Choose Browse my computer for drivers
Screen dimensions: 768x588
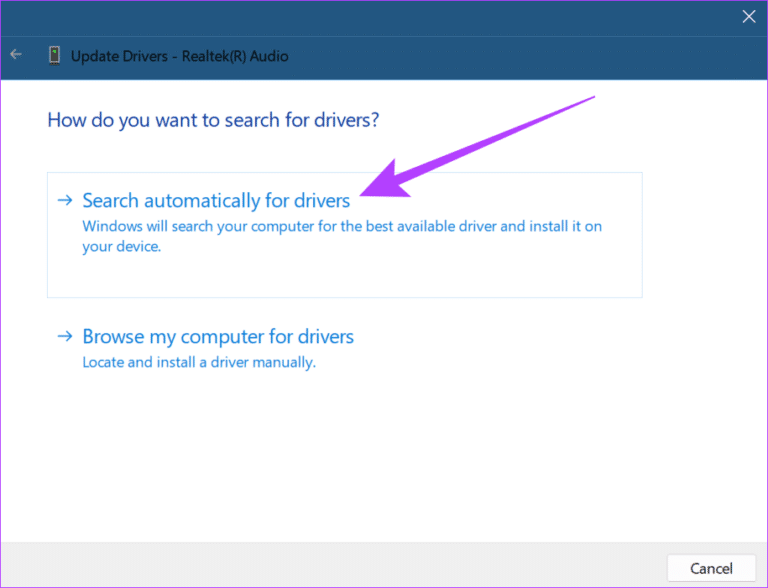(218, 337)
